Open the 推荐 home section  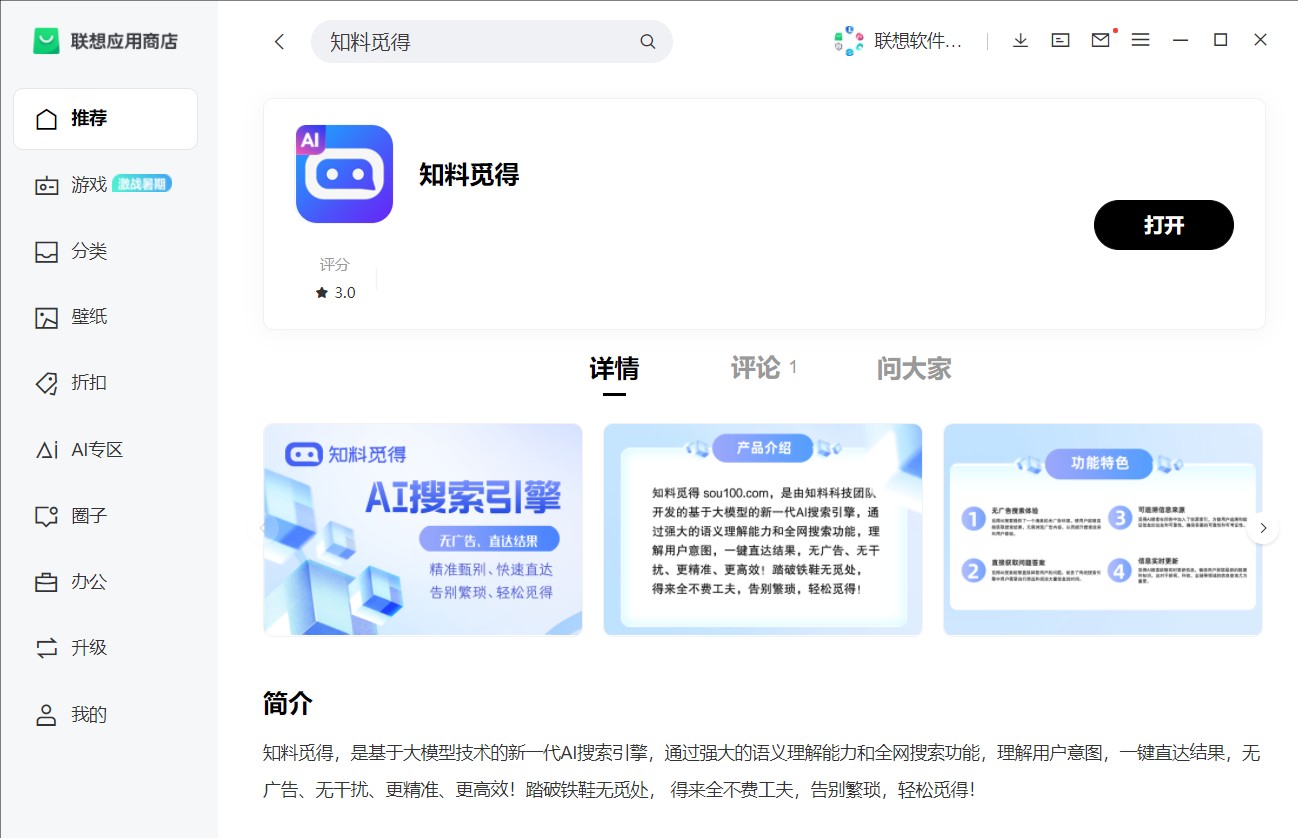105,119
